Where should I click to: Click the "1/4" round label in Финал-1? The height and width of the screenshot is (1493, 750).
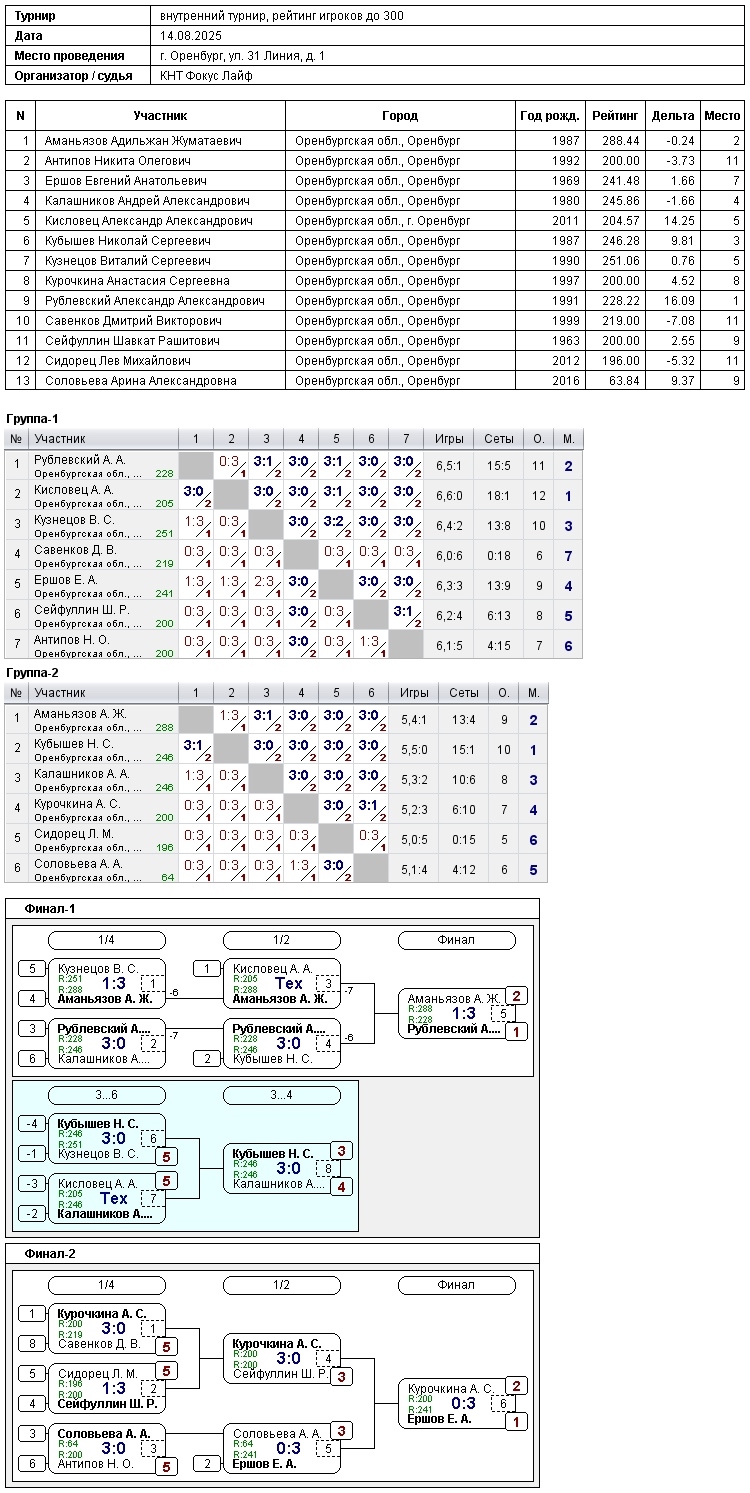(x=106, y=940)
